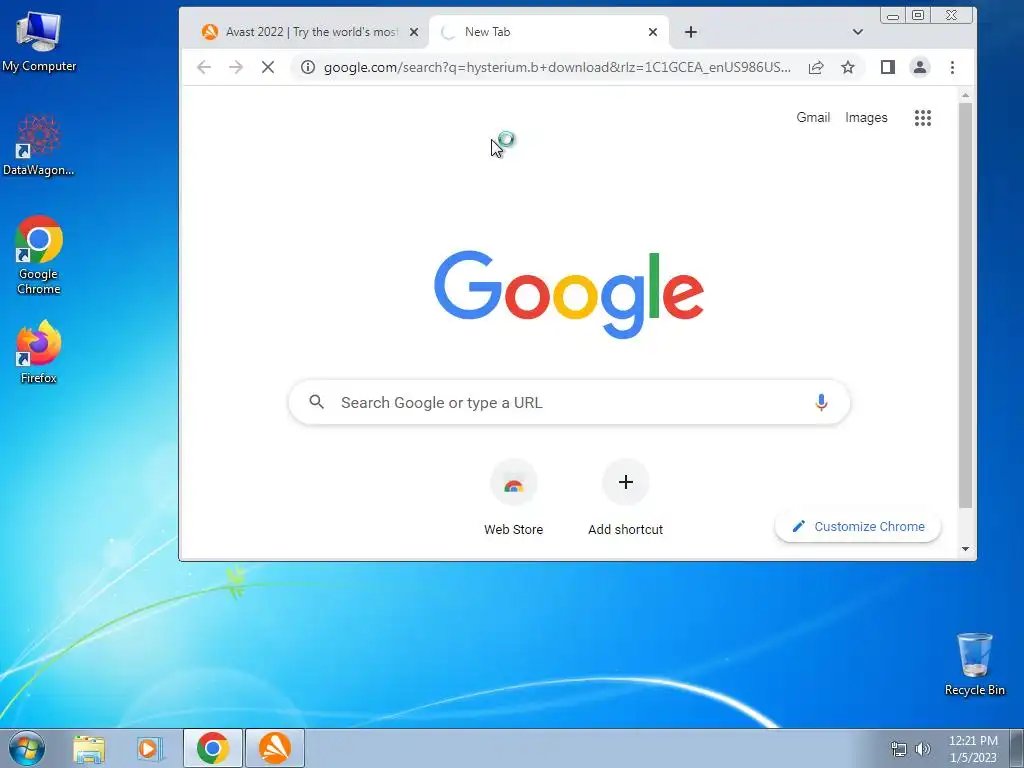Select Google Chrome desktop shortcut
The width and height of the screenshot is (1024, 768).
[x=39, y=255]
